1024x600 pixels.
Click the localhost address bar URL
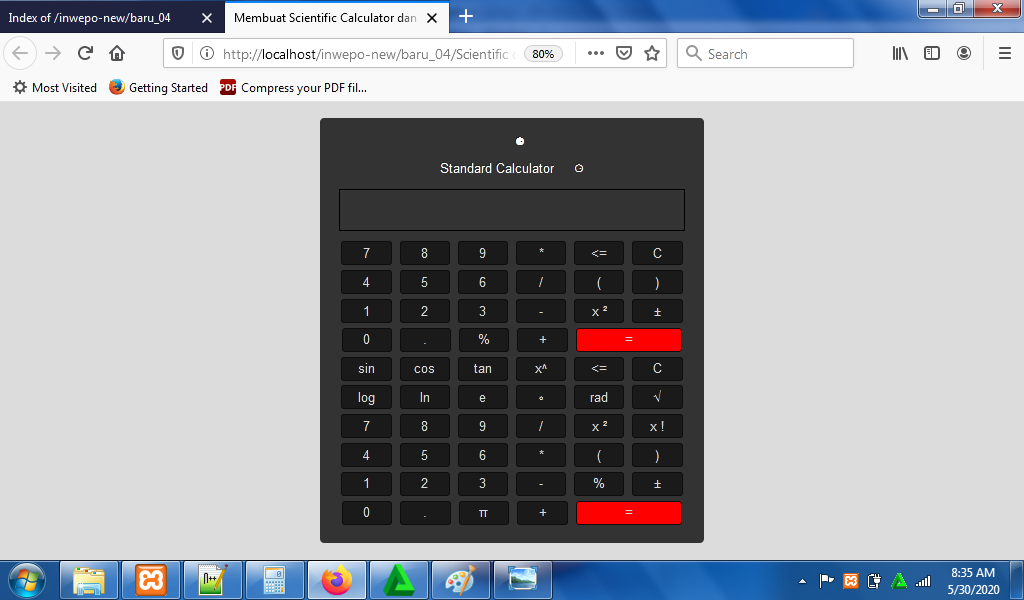point(369,54)
